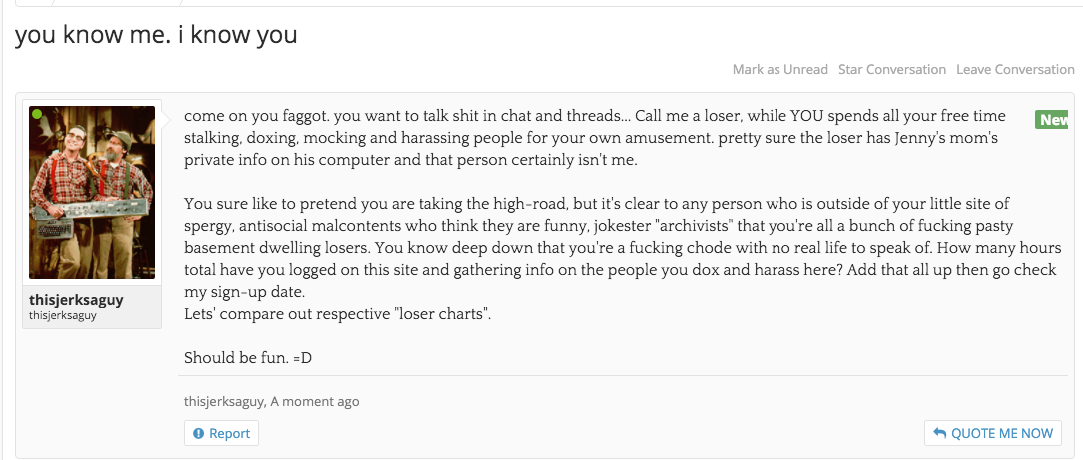Open thisjerksaguy's avatar image
Screen dimensions: 1083x460
(92, 192)
